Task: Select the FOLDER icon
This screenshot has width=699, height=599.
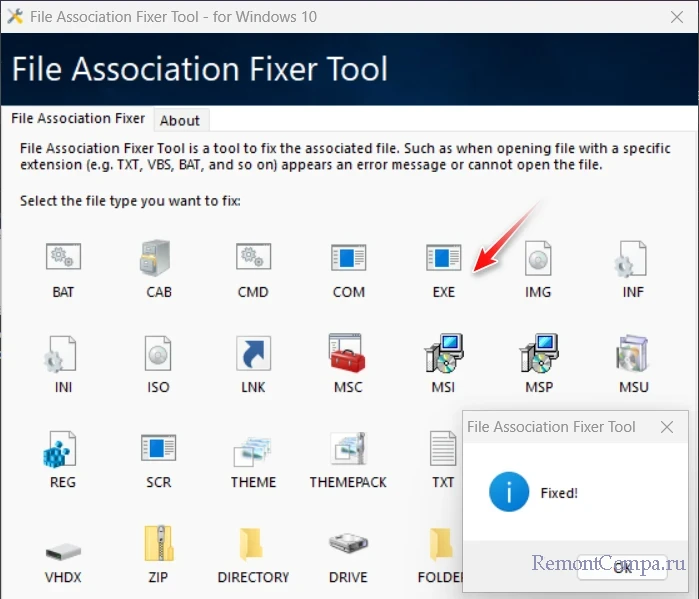Action: point(441,544)
